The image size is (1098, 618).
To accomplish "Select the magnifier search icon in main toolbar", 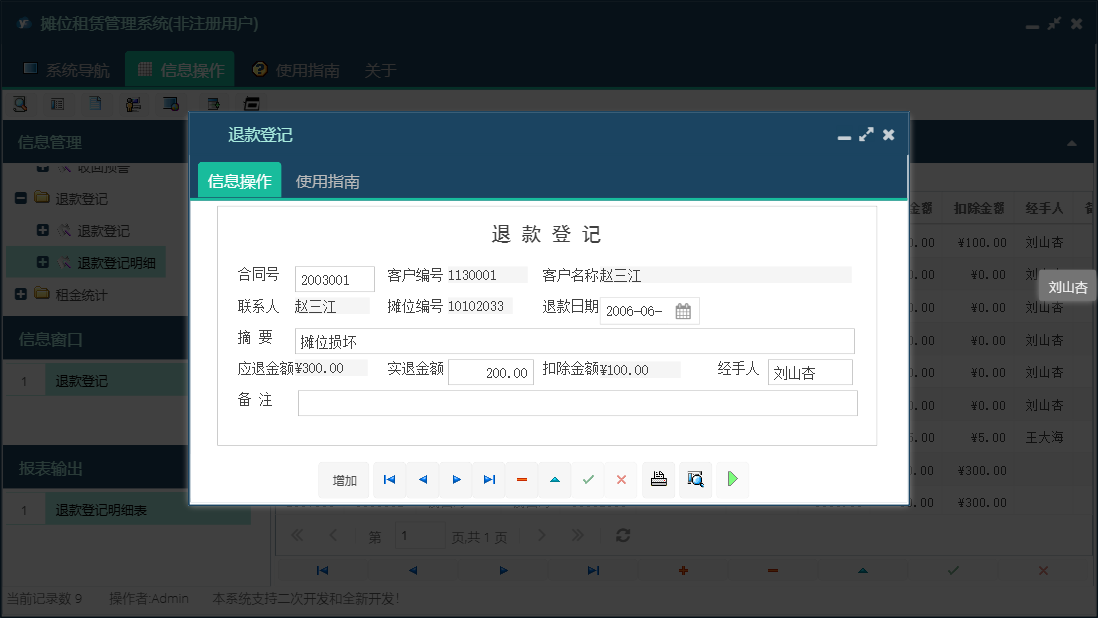I will coord(19,103).
